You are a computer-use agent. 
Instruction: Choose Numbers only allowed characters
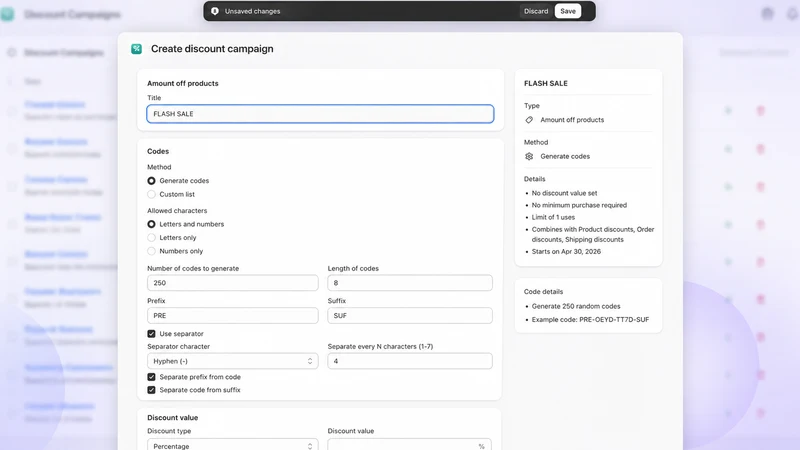click(x=152, y=251)
